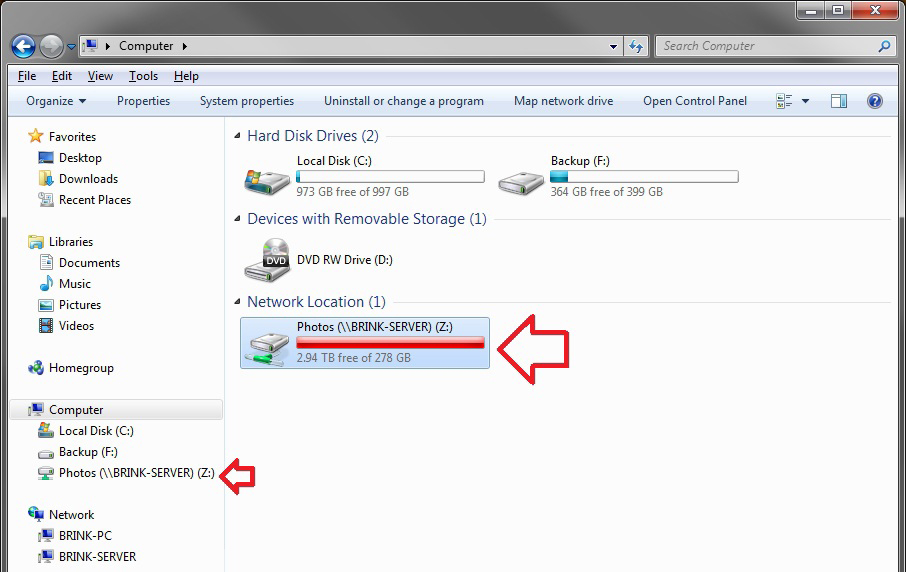Click the red Photos (Z:) capacity bar
Viewport: 906px width, 572px height.
pos(390,343)
